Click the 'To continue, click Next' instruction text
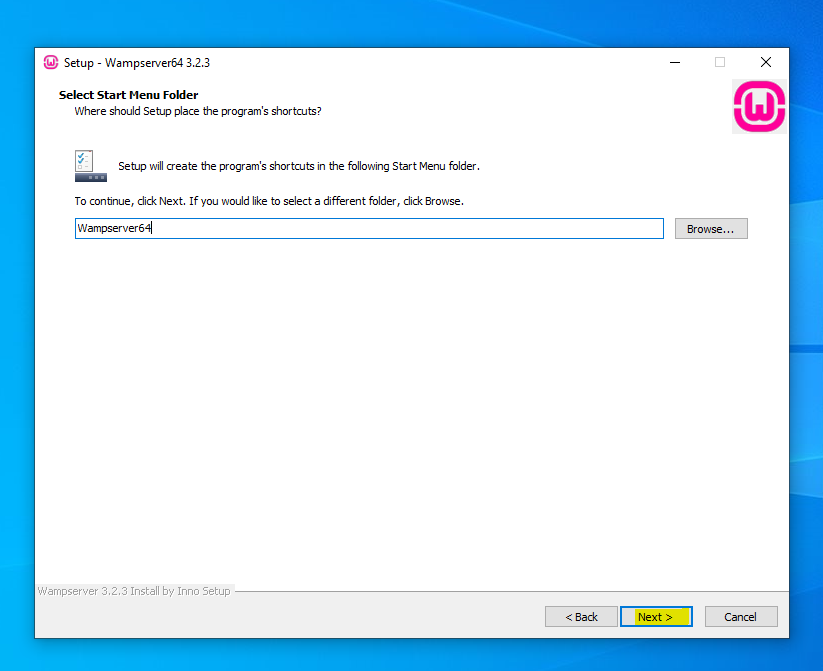 point(269,201)
